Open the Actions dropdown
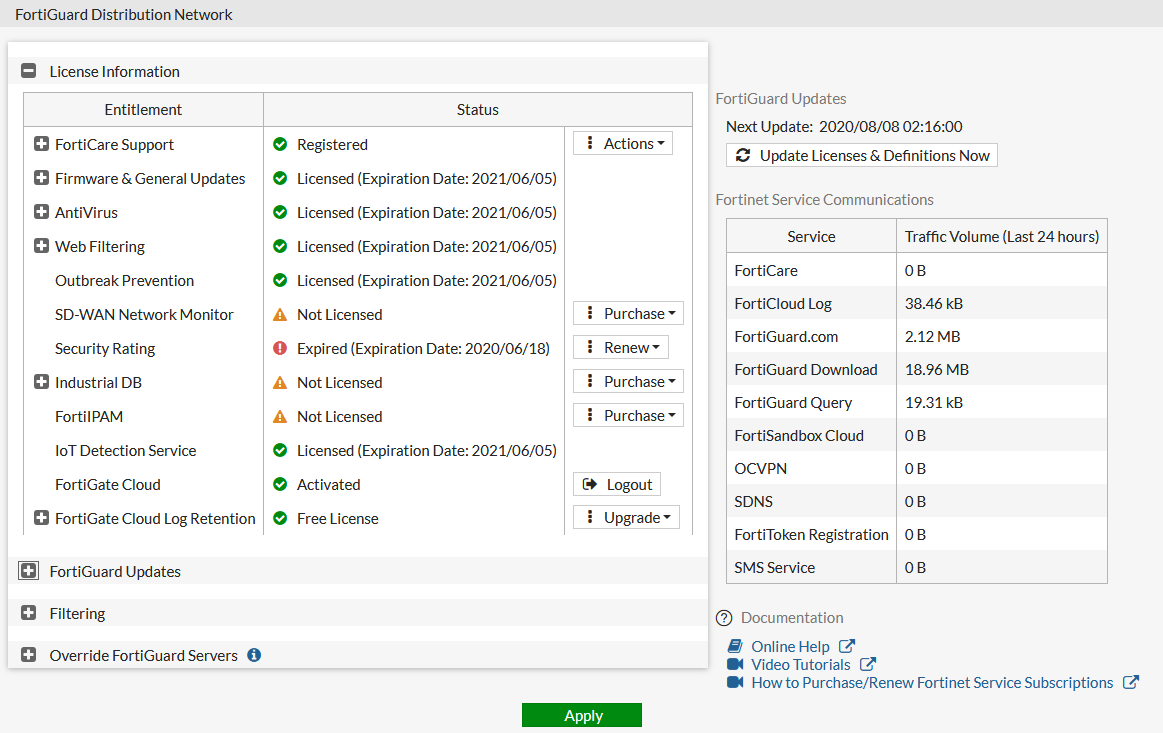Viewport: 1163px width, 733px height. coord(622,143)
